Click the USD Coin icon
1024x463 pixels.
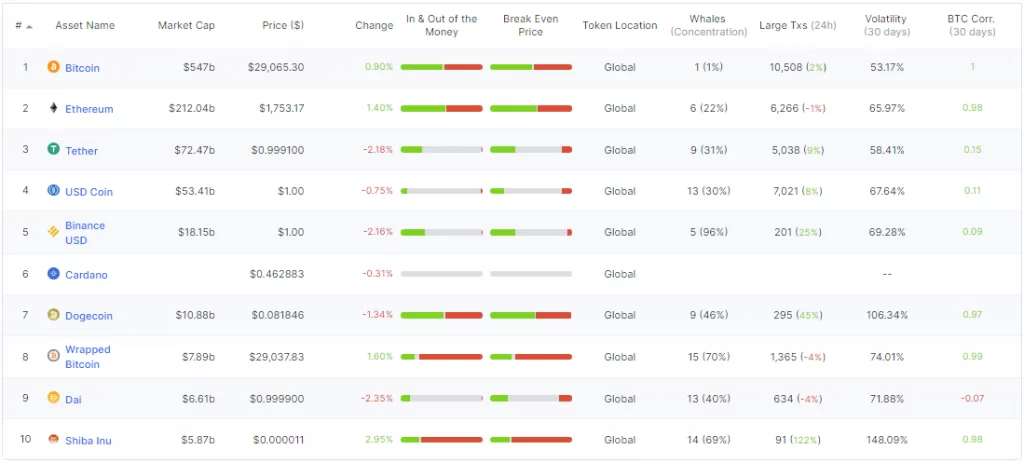pos(54,191)
